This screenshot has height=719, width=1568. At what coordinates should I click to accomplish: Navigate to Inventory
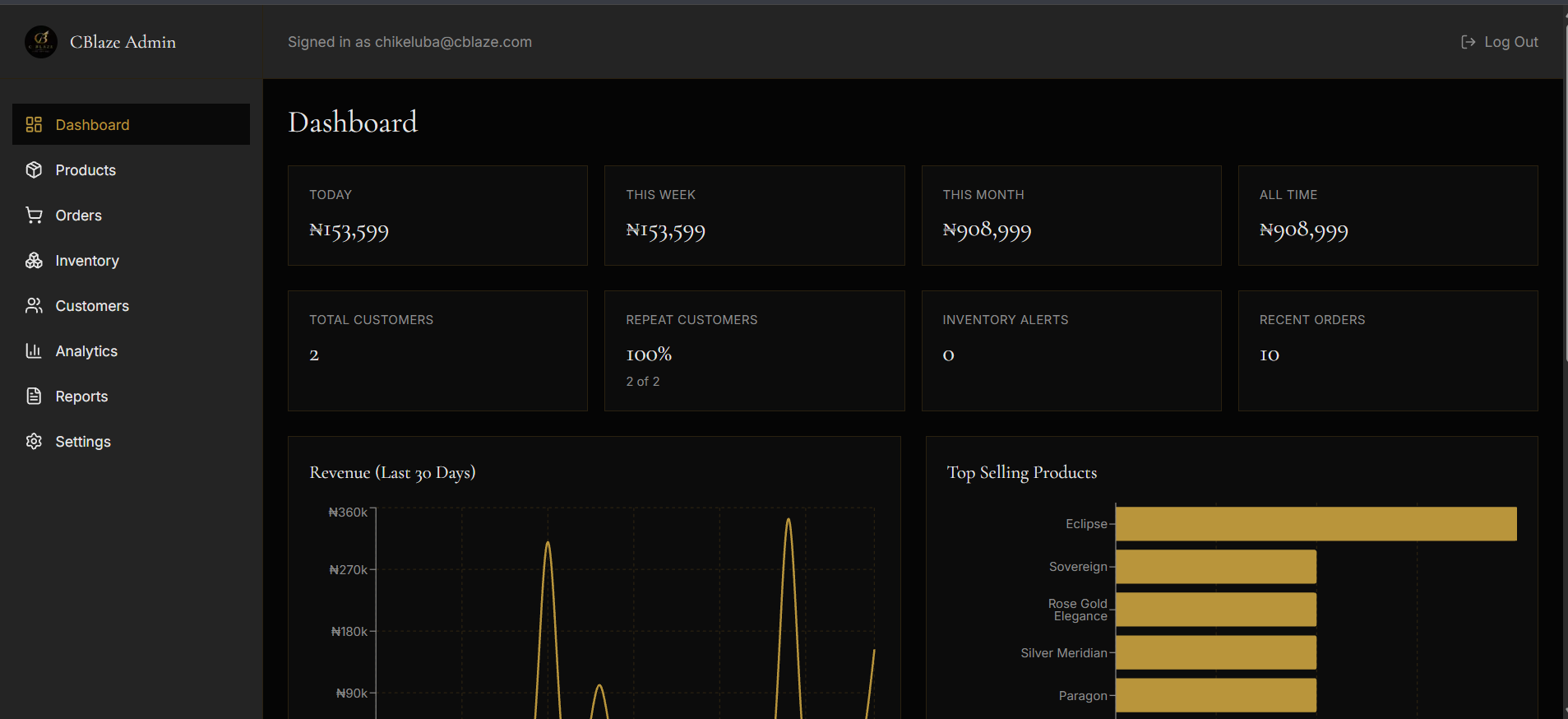131,260
